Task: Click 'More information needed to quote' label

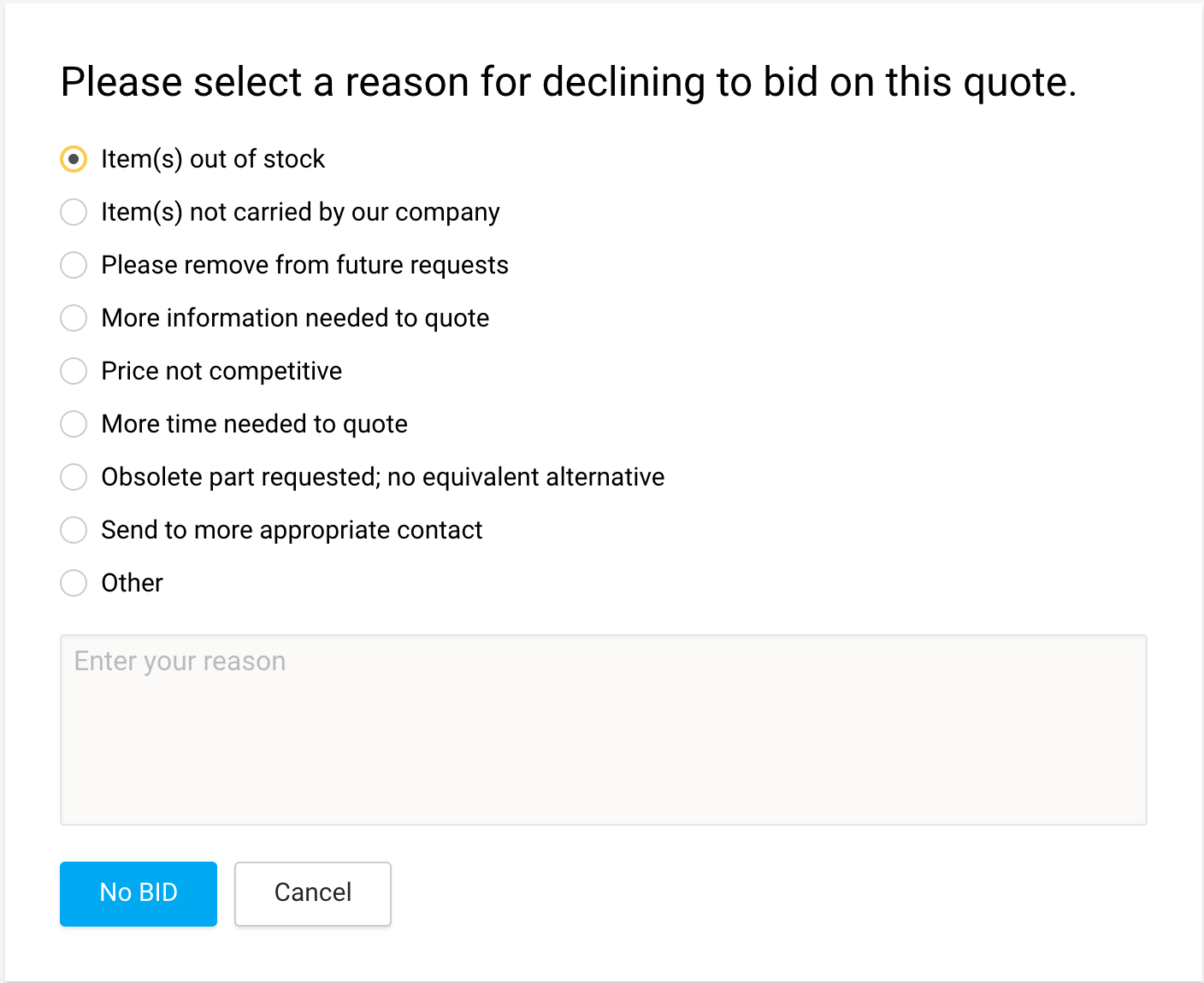Action: (x=295, y=318)
